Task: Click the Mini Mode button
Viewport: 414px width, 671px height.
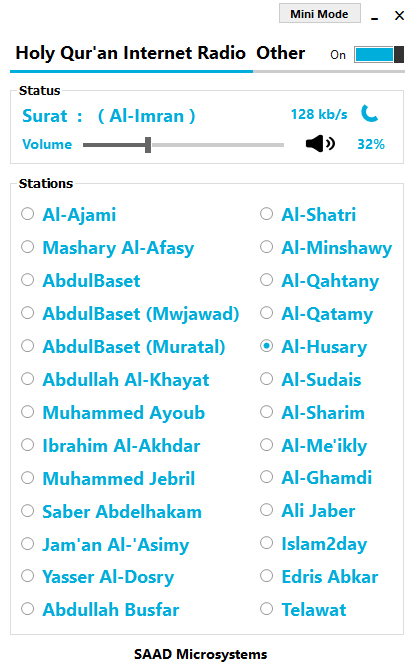Action: pos(319,14)
